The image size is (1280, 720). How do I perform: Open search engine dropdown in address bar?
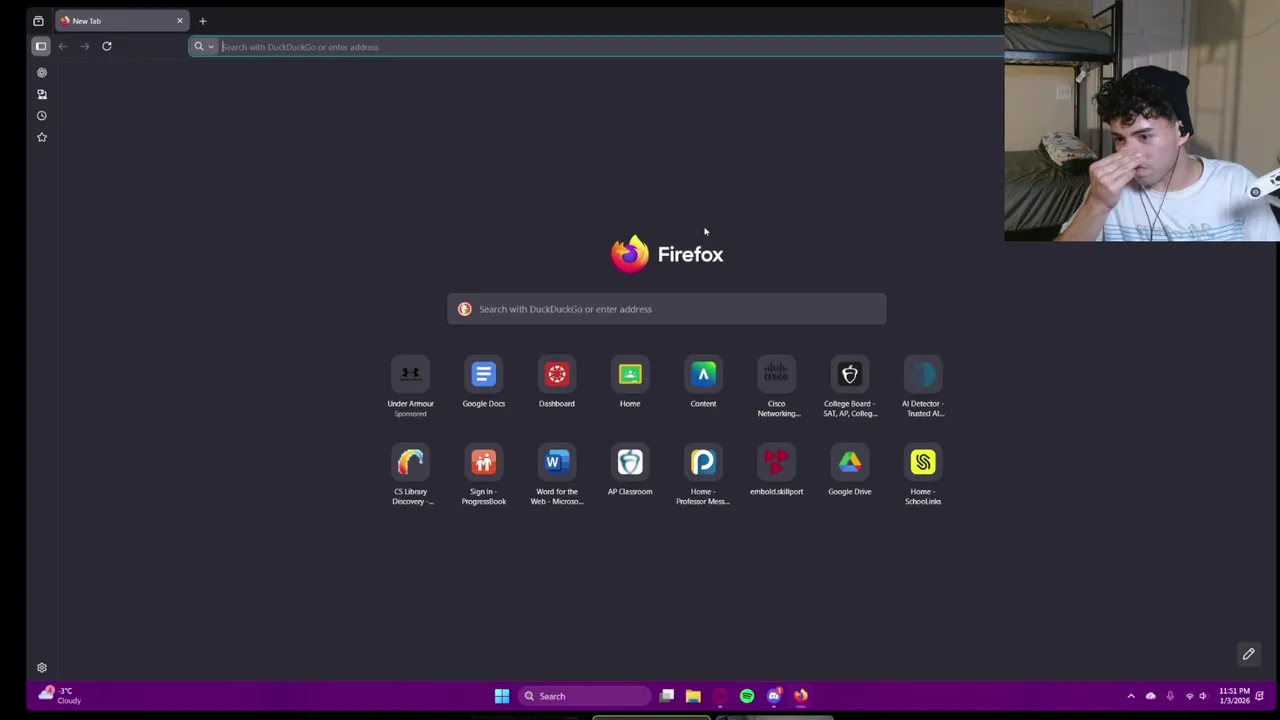pyautogui.click(x=203, y=47)
